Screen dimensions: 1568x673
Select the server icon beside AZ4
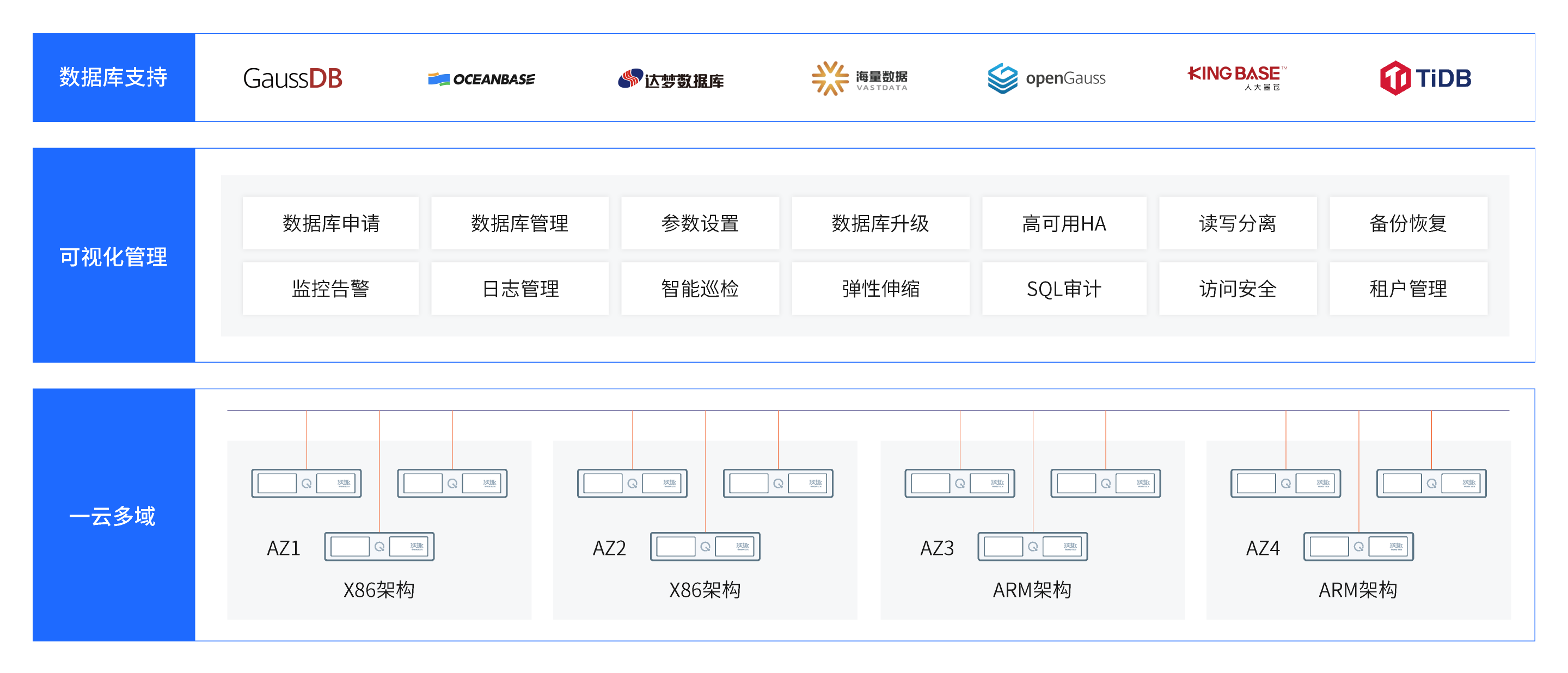pyautogui.click(x=1358, y=547)
